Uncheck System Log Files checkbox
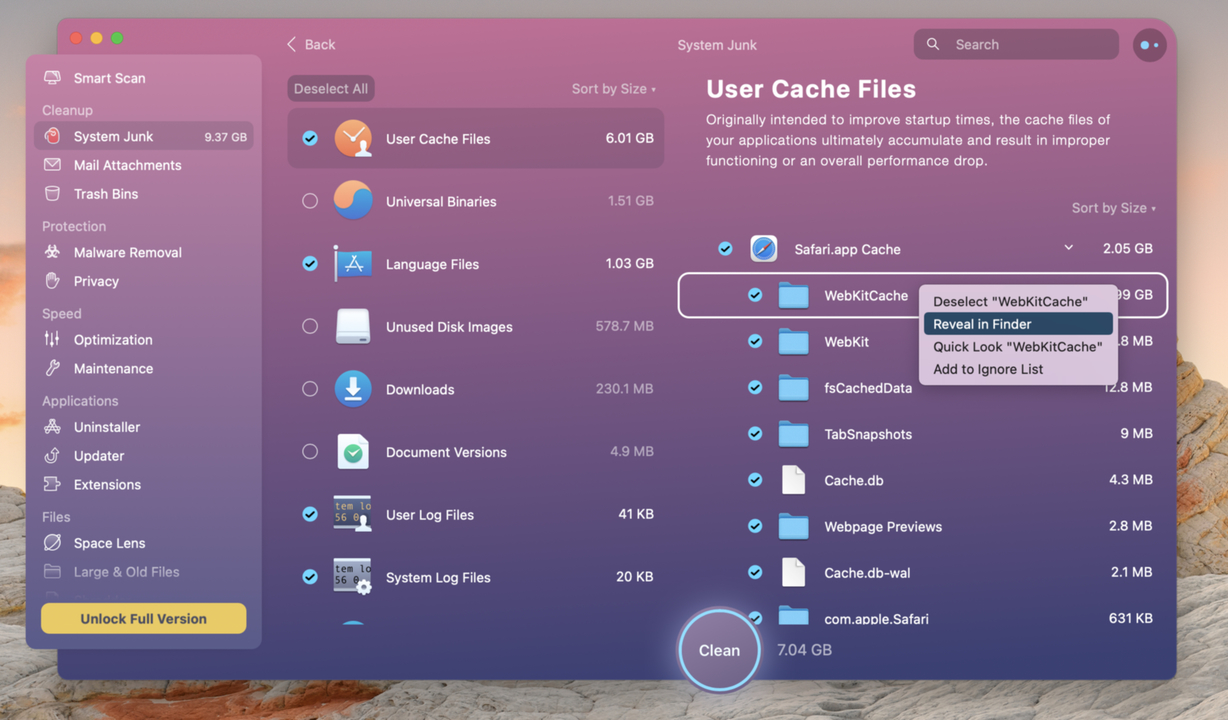Viewport: 1228px width, 720px height. point(310,577)
